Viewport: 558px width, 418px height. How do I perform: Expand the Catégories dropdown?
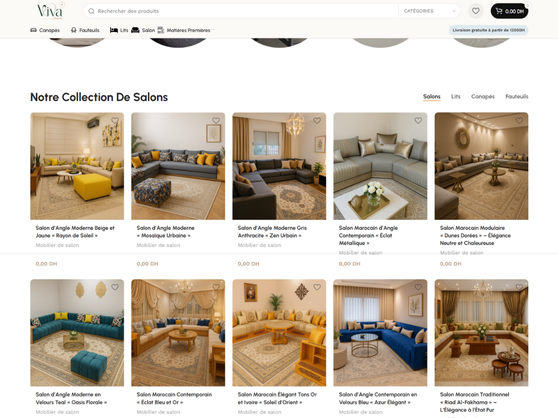(x=429, y=11)
